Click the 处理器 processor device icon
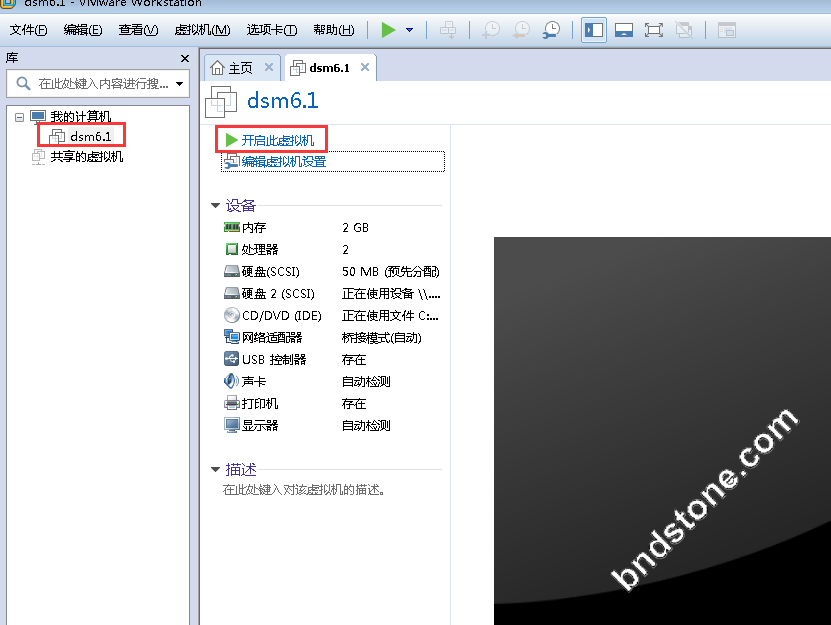Screen dimensions: 831x625 point(232,249)
